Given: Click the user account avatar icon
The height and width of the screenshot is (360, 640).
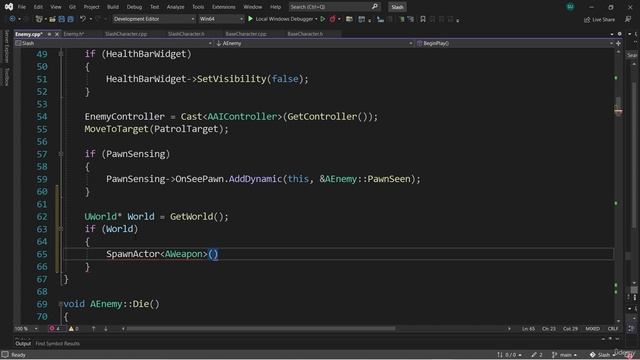Looking at the screenshot, I should (570, 7).
